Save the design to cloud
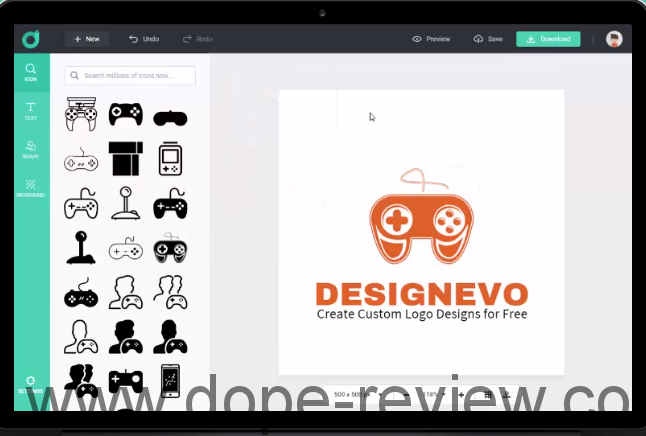This screenshot has width=646, height=436. tap(488, 39)
